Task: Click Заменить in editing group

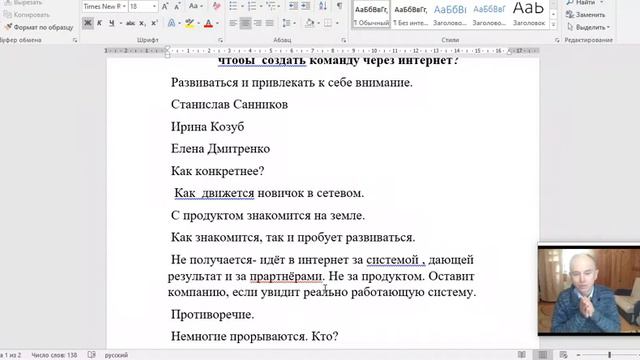Action: [586, 15]
